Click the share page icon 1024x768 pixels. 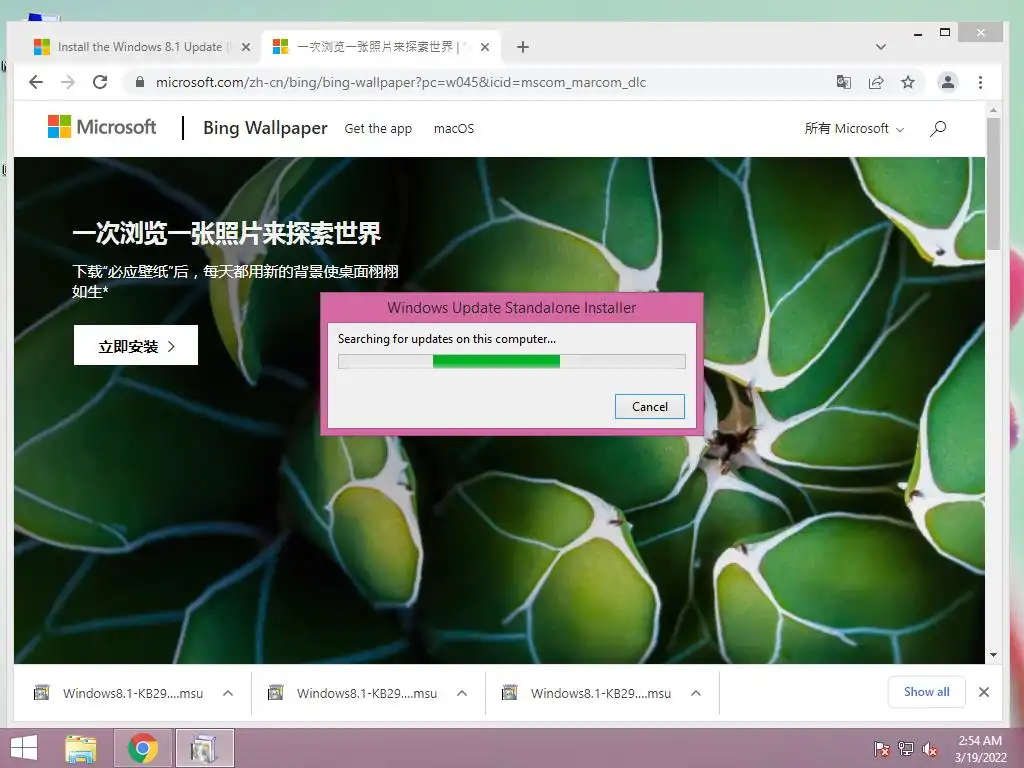coord(876,82)
